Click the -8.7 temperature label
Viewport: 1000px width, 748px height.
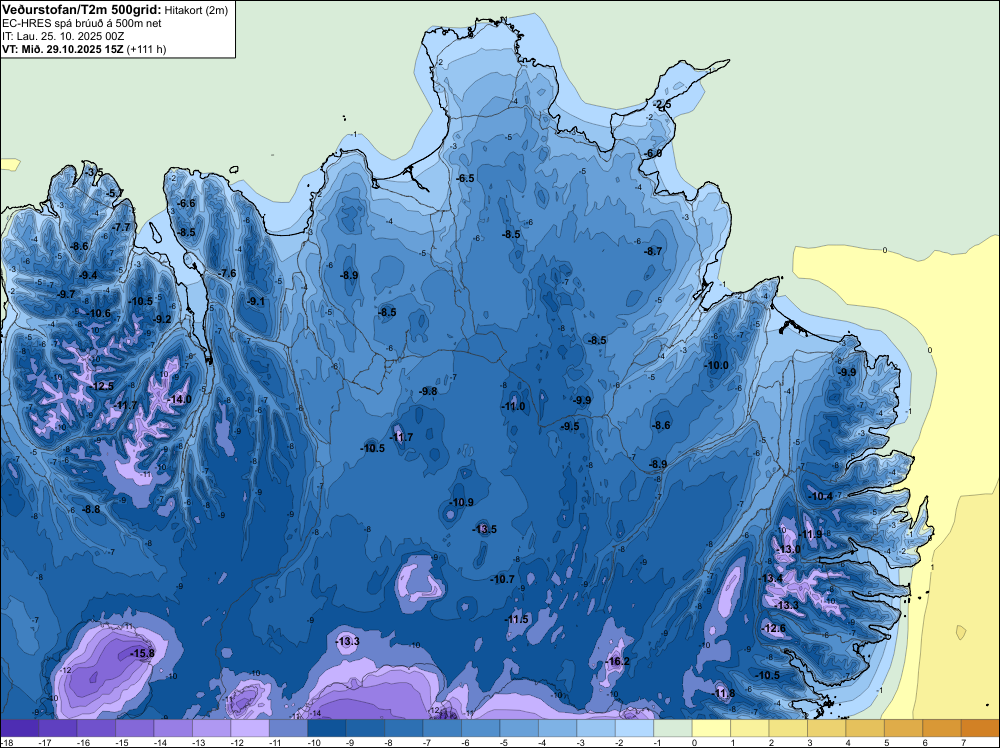(x=653, y=252)
